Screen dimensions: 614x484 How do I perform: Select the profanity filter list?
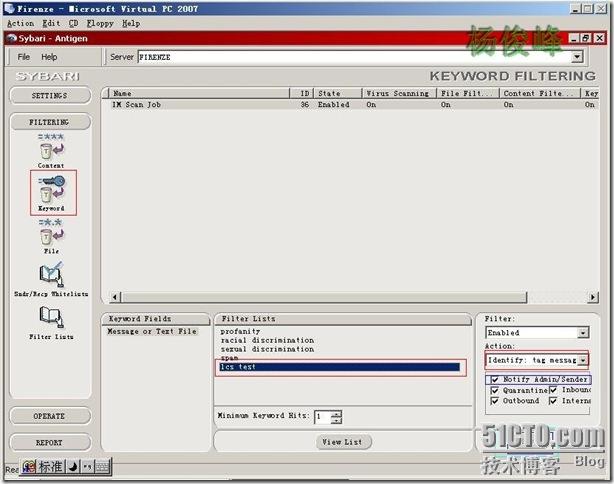pyautogui.click(x=240, y=331)
